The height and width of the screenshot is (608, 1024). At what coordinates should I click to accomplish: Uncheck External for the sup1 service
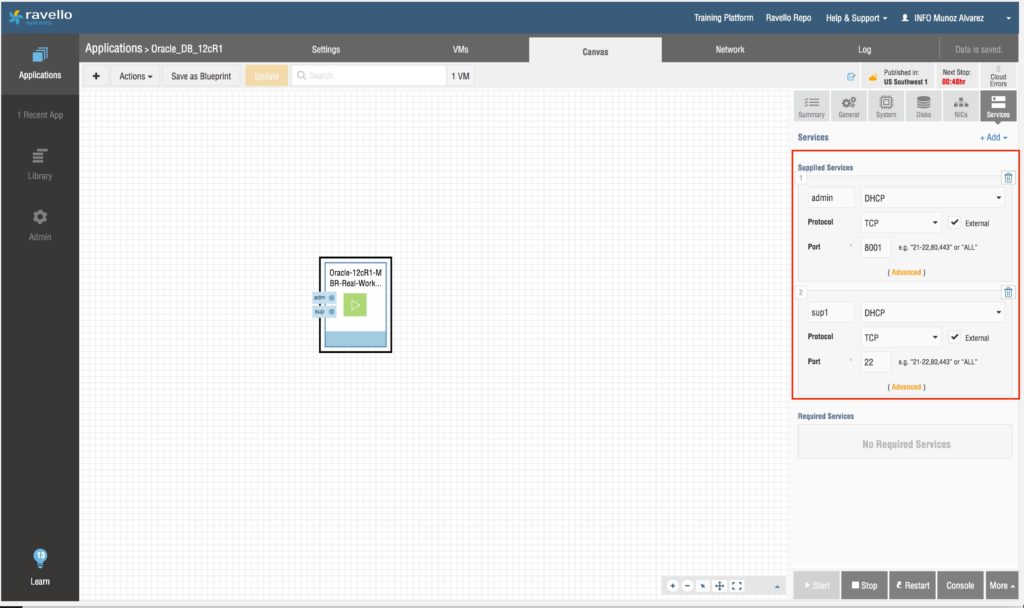(955, 337)
